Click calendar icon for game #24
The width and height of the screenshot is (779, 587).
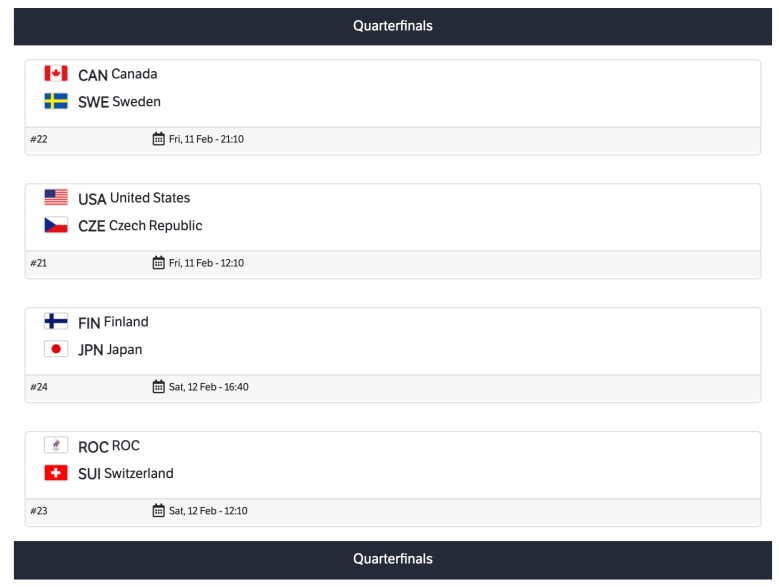pyautogui.click(x=158, y=387)
